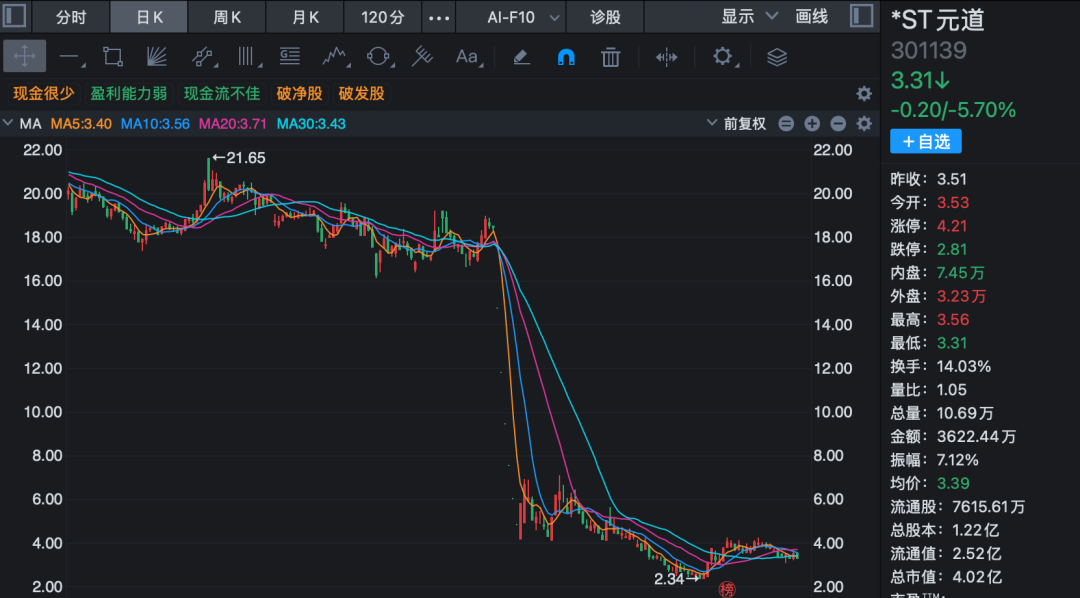Switch to 月K monthly candlestick tab

(304, 17)
